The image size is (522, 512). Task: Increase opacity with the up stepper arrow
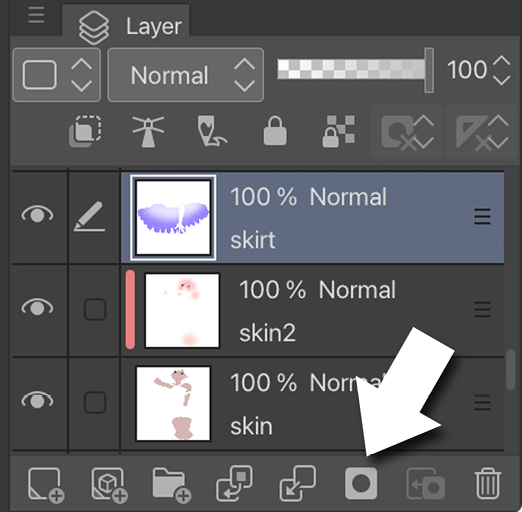click(x=502, y=61)
